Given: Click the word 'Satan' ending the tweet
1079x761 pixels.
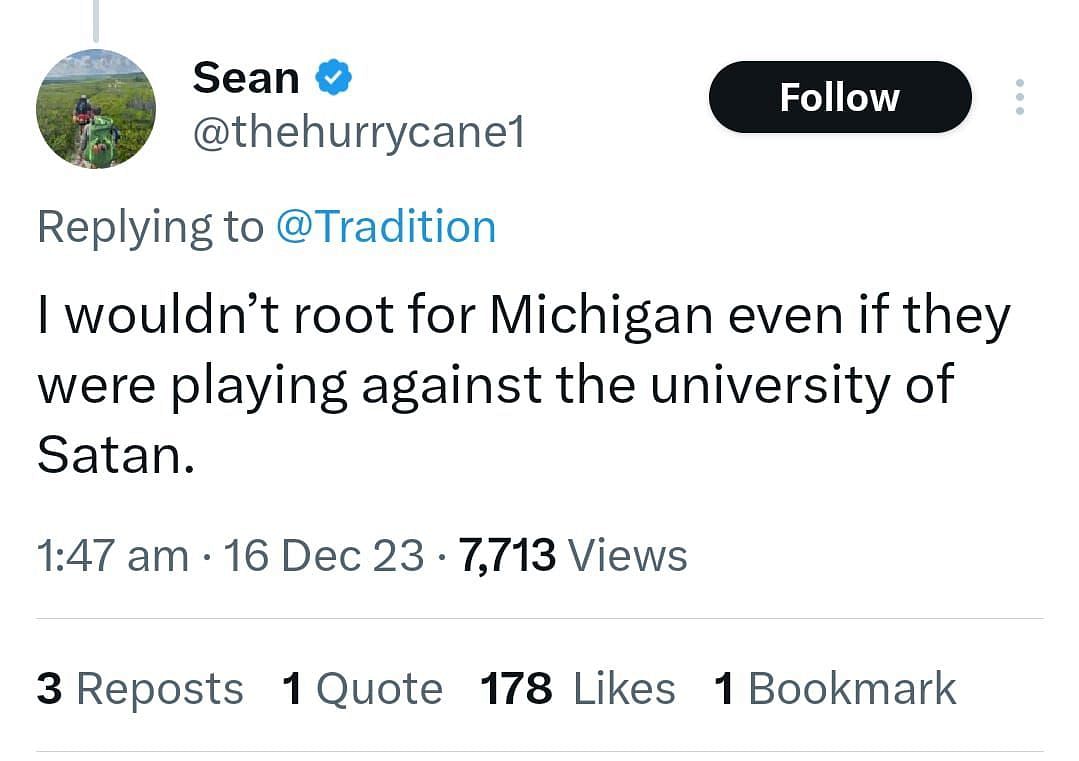Looking at the screenshot, I should click(108, 454).
